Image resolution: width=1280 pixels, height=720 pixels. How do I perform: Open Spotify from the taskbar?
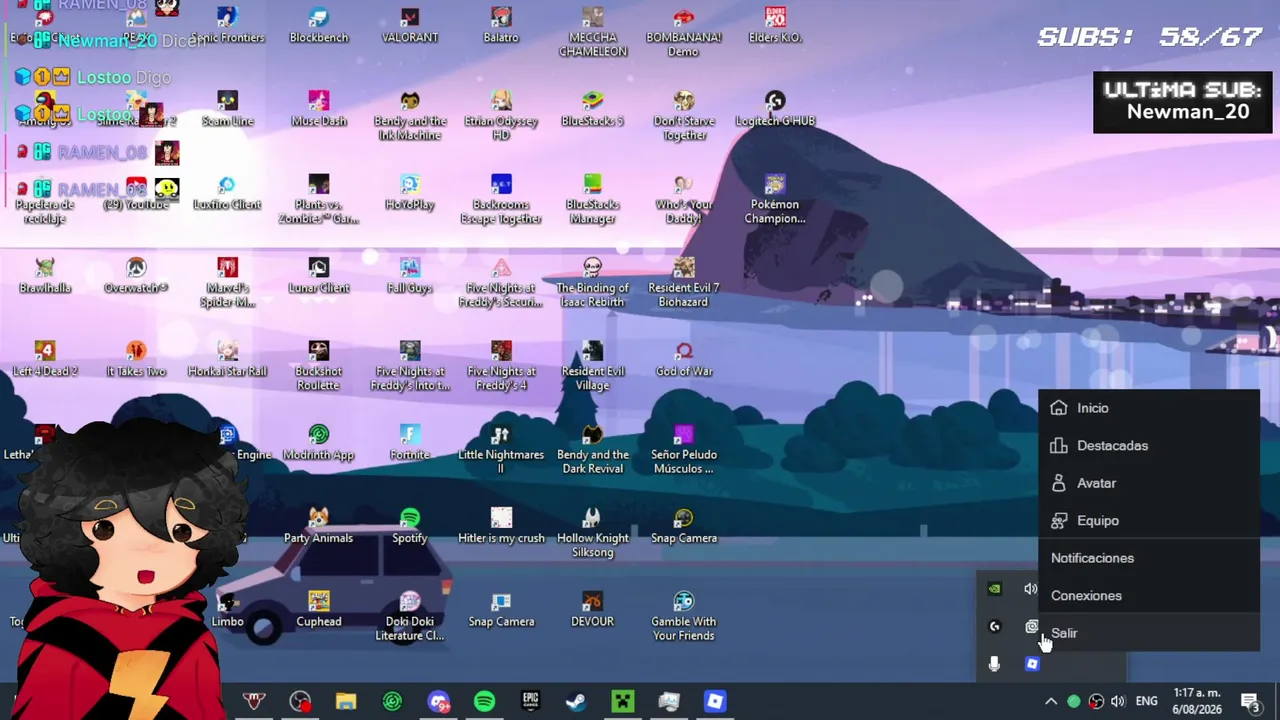coord(485,702)
